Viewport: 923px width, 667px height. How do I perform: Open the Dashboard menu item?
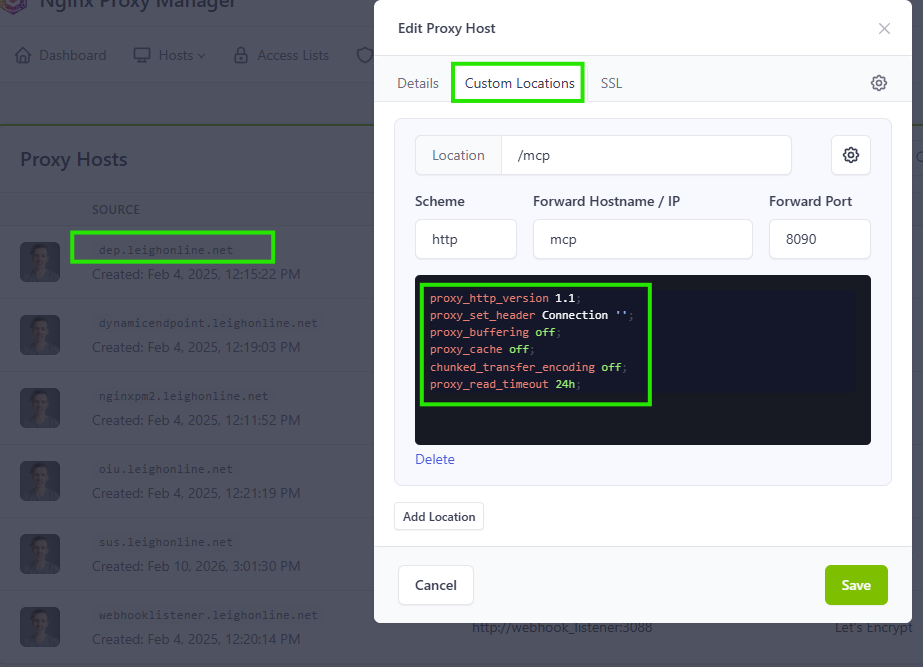pyautogui.click(x=61, y=55)
